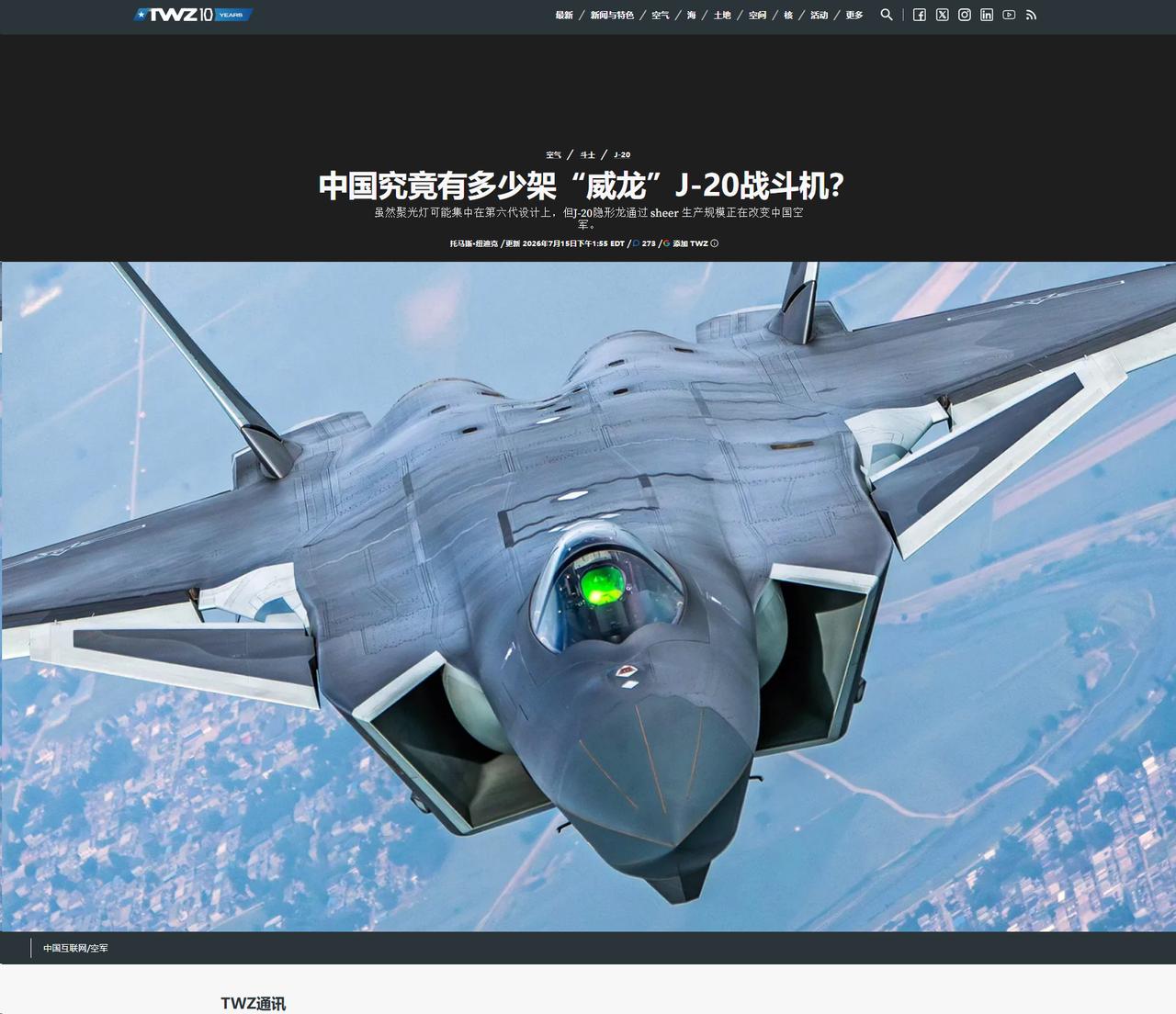Open the 活动 nav item
1176x1014 pixels.
[x=820, y=15]
